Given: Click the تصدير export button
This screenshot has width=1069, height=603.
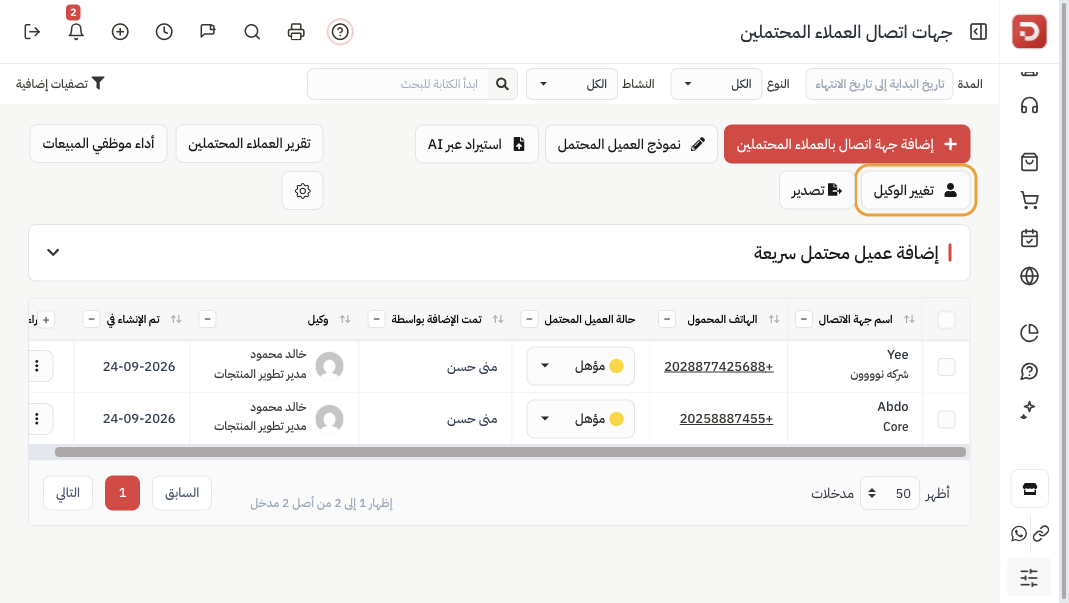Looking at the screenshot, I should point(817,190).
